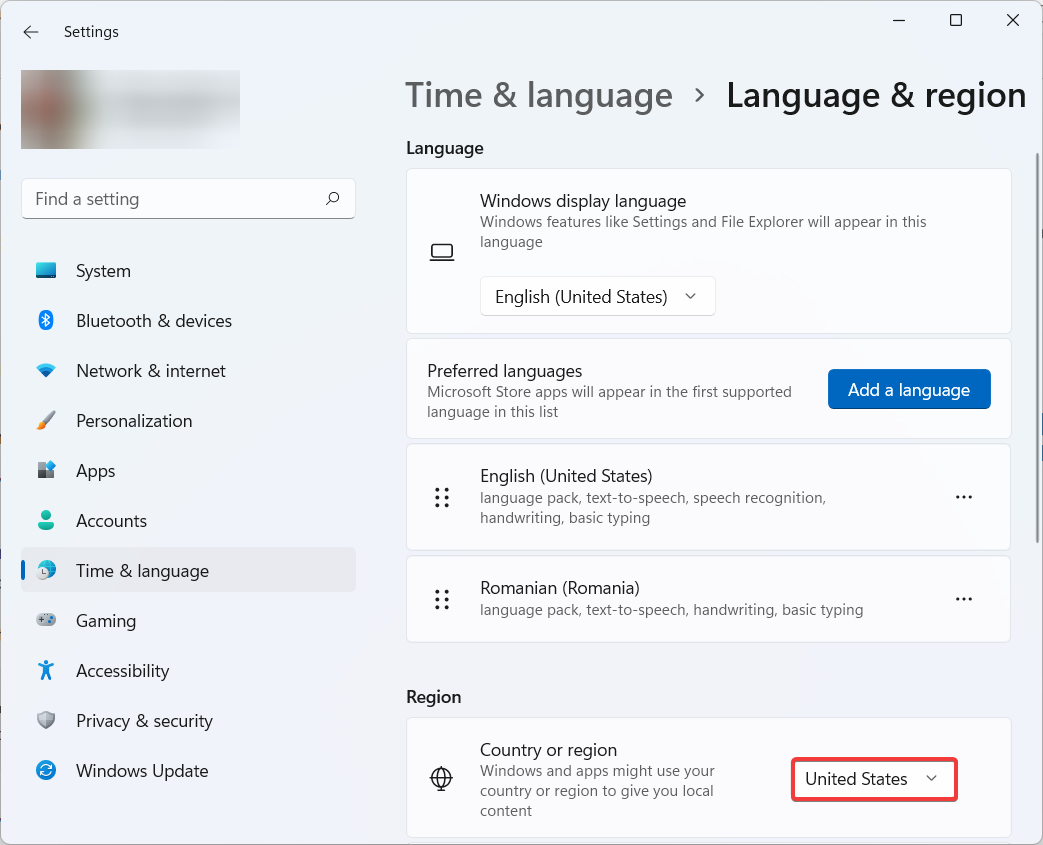Go back using the arrow button

pos(31,32)
